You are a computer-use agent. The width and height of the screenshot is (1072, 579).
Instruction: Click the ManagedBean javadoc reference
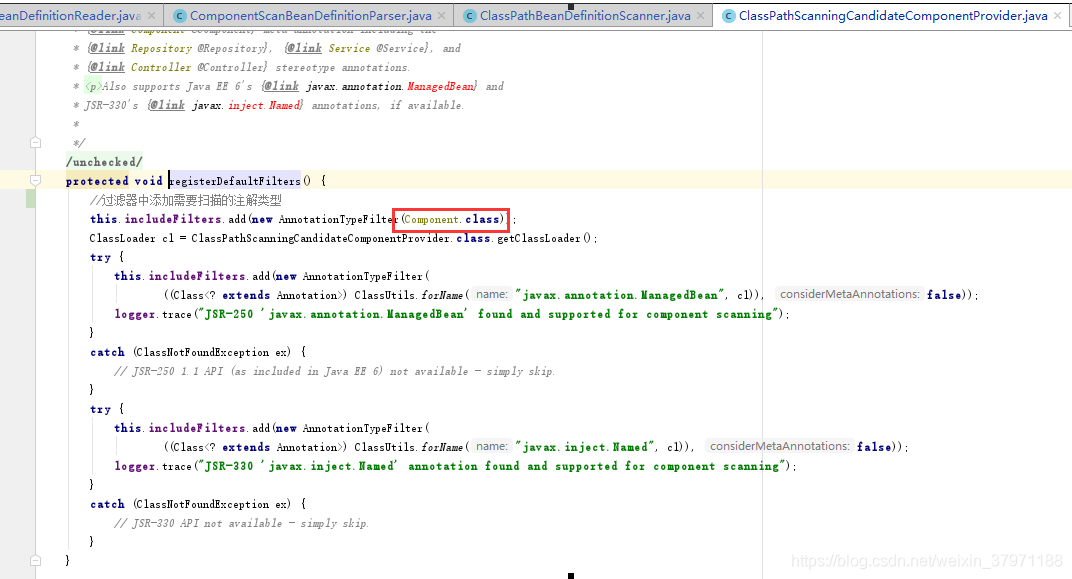(441, 86)
